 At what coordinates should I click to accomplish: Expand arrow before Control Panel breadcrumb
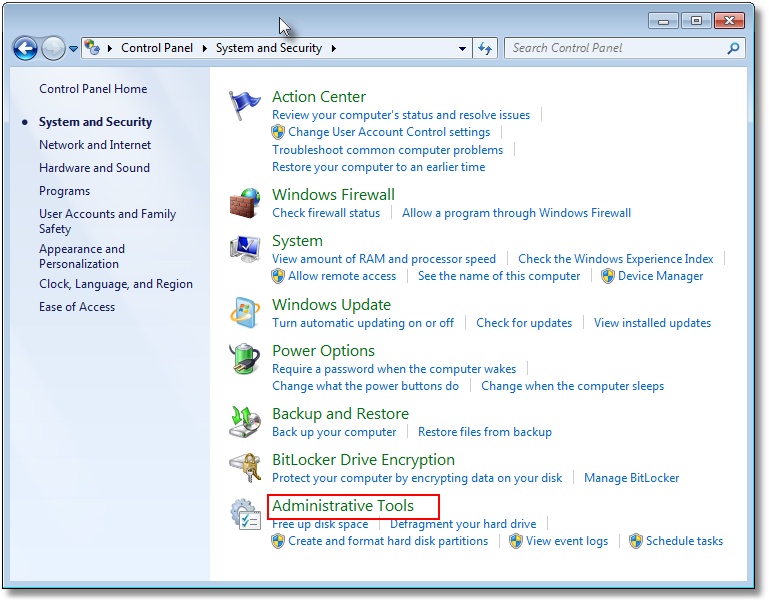point(110,48)
